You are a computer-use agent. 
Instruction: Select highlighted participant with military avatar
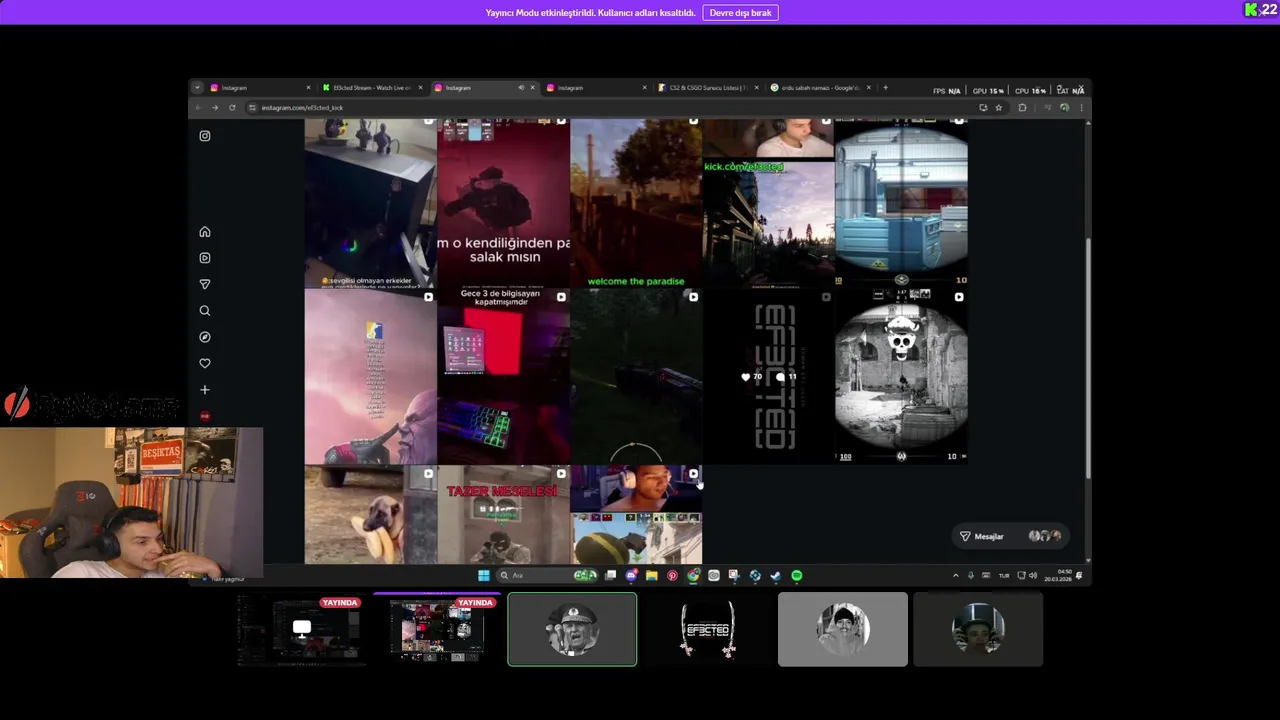click(x=572, y=629)
